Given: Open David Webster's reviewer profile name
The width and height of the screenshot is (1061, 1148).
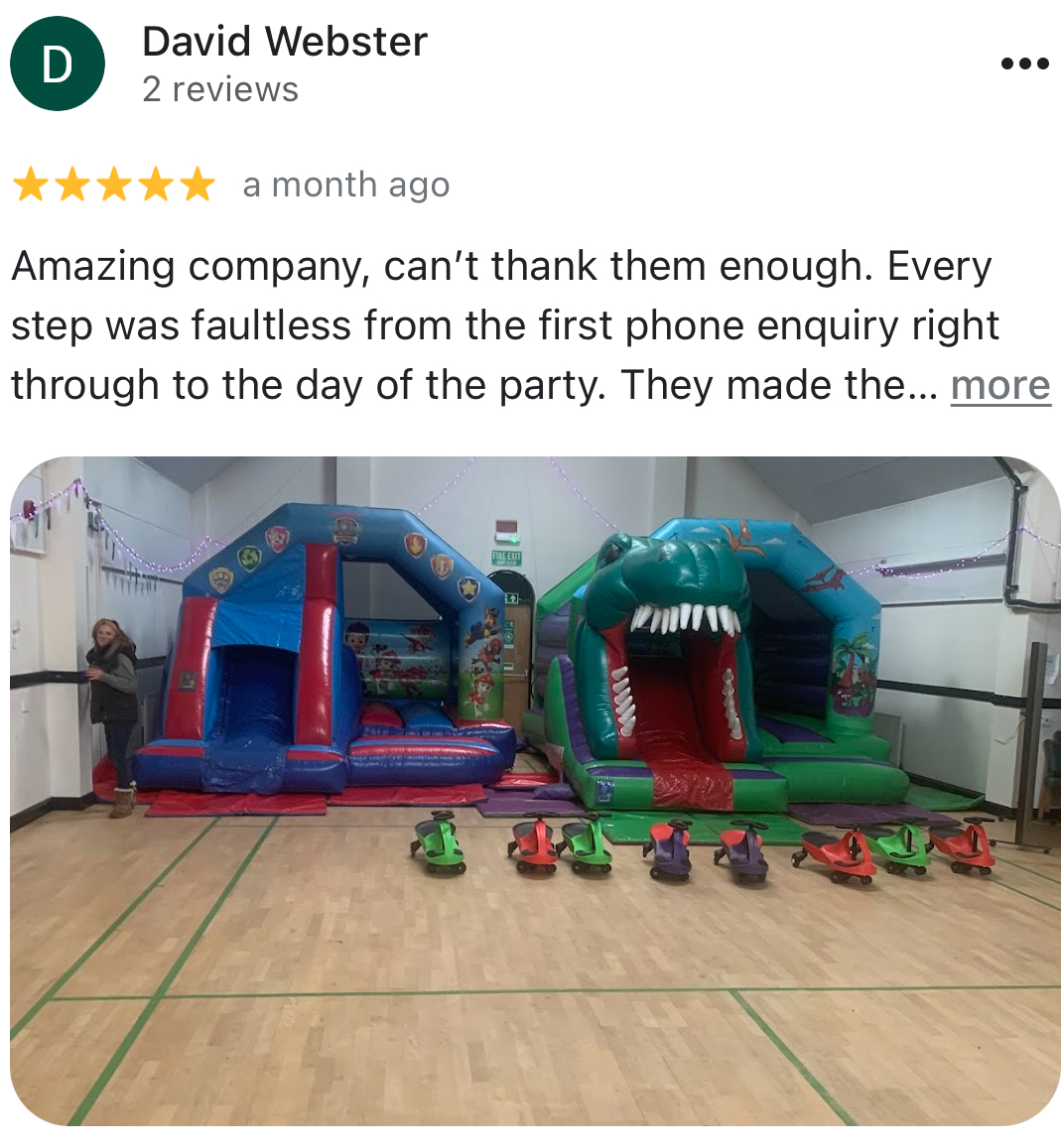Looking at the screenshot, I should tap(285, 41).
